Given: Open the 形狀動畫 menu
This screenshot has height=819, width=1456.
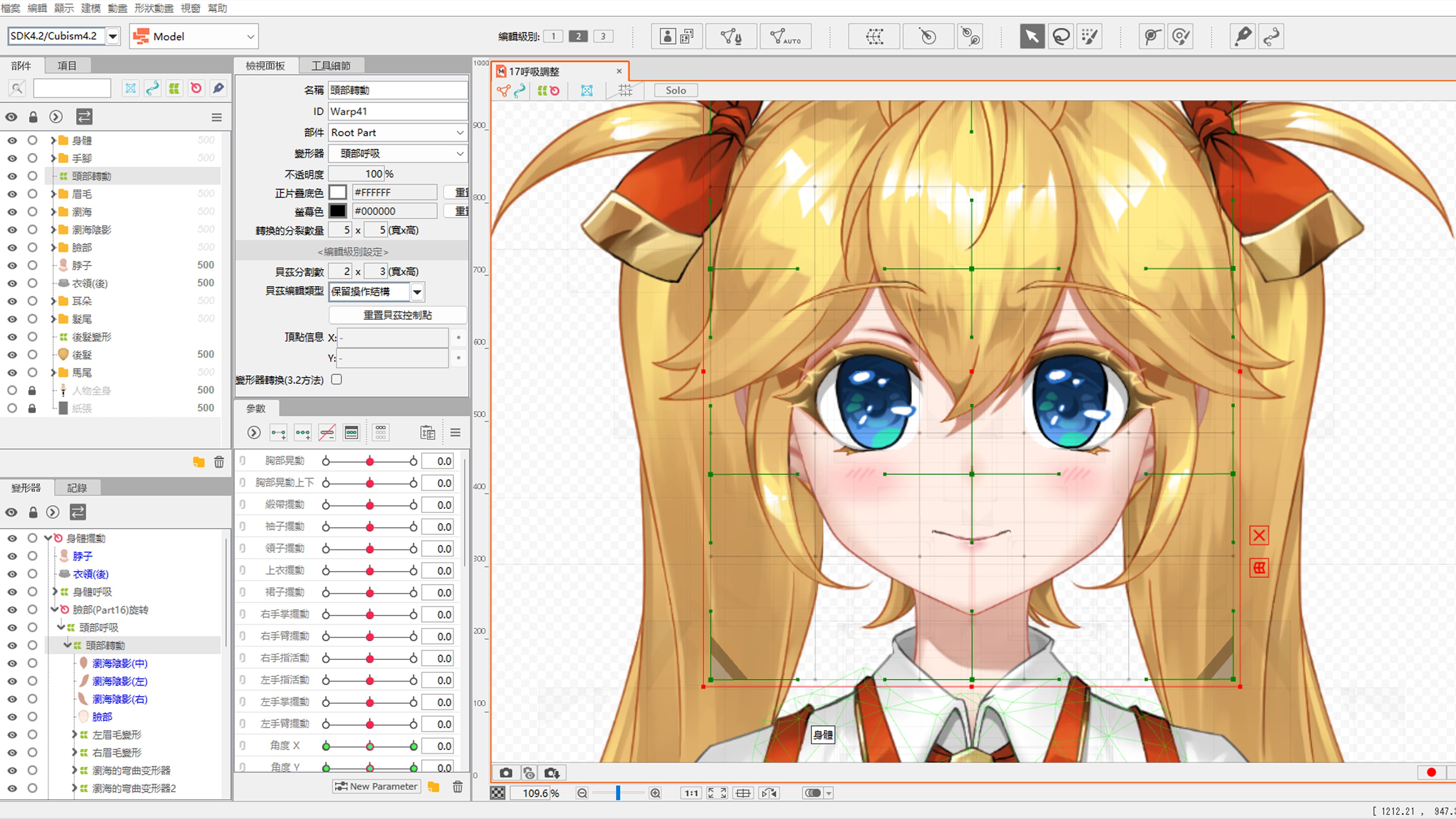Looking at the screenshot, I should point(154,8).
